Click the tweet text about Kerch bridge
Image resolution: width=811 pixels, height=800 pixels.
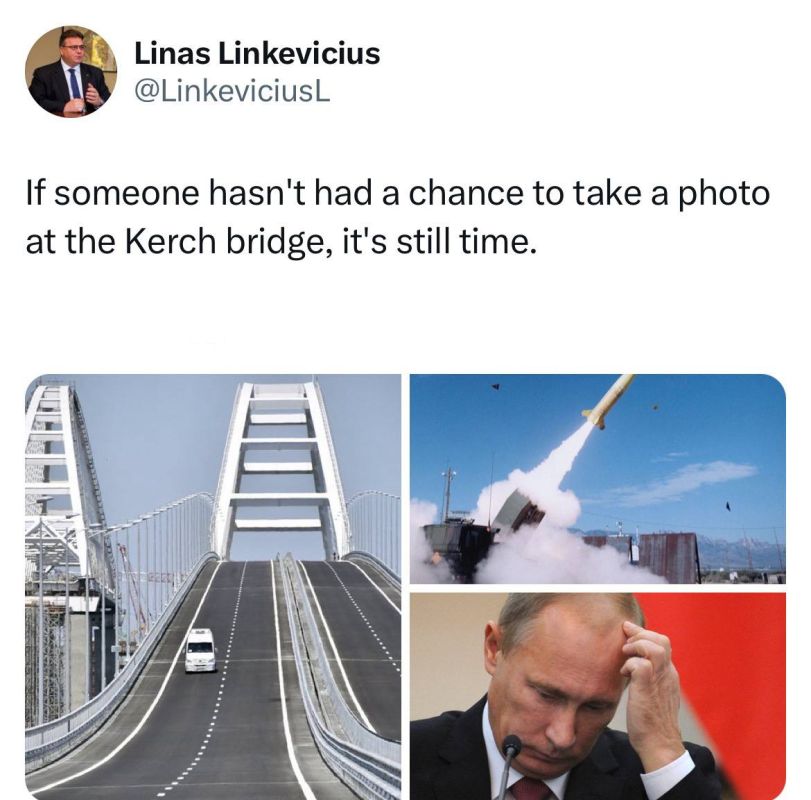[x=398, y=217]
